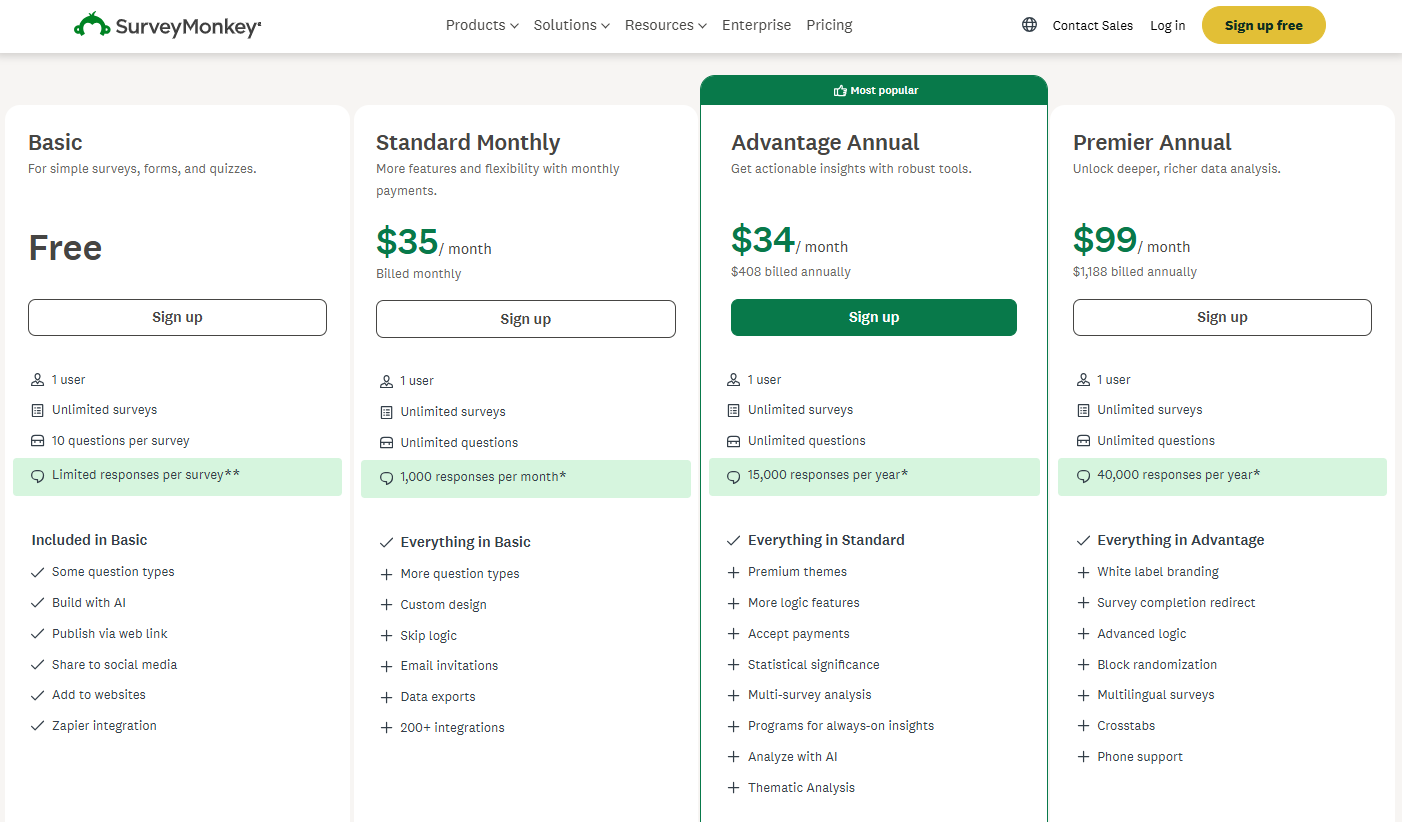Click Programs for always-on insights
The image size is (1402, 822).
[841, 726]
